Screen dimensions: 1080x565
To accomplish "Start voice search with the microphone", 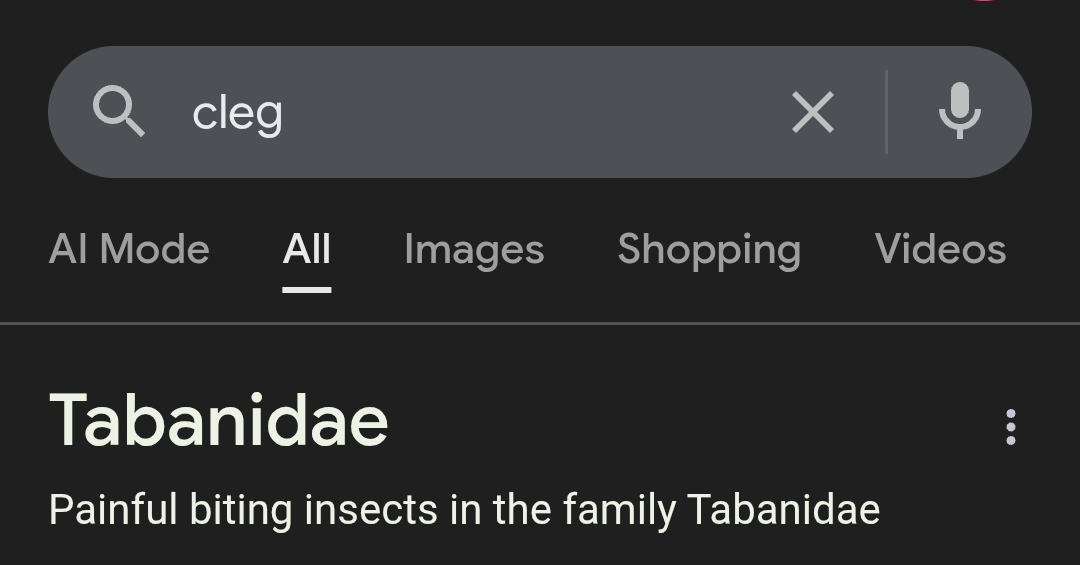I will tap(959, 111).
